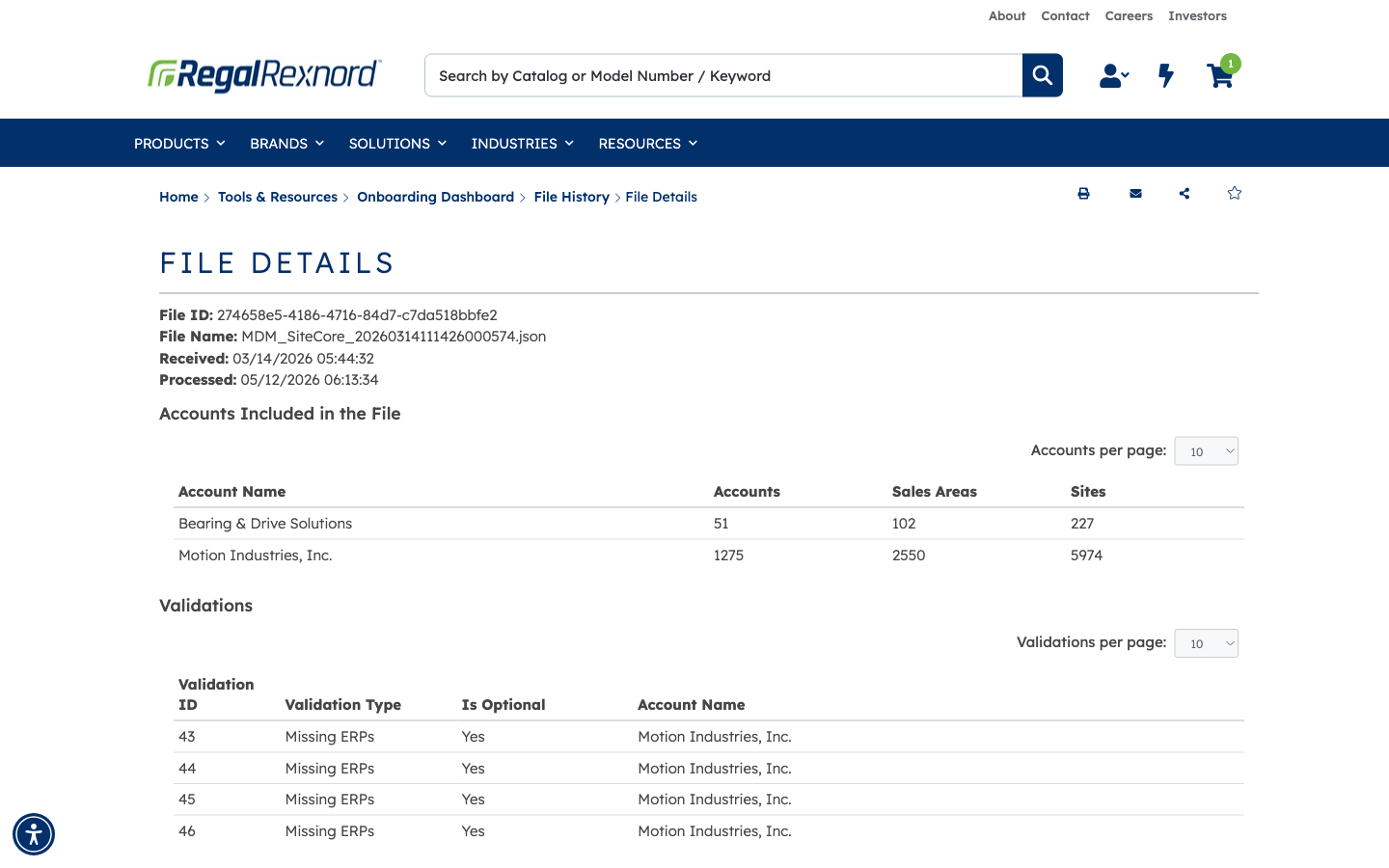Click Accounts column header

(747, 492)
